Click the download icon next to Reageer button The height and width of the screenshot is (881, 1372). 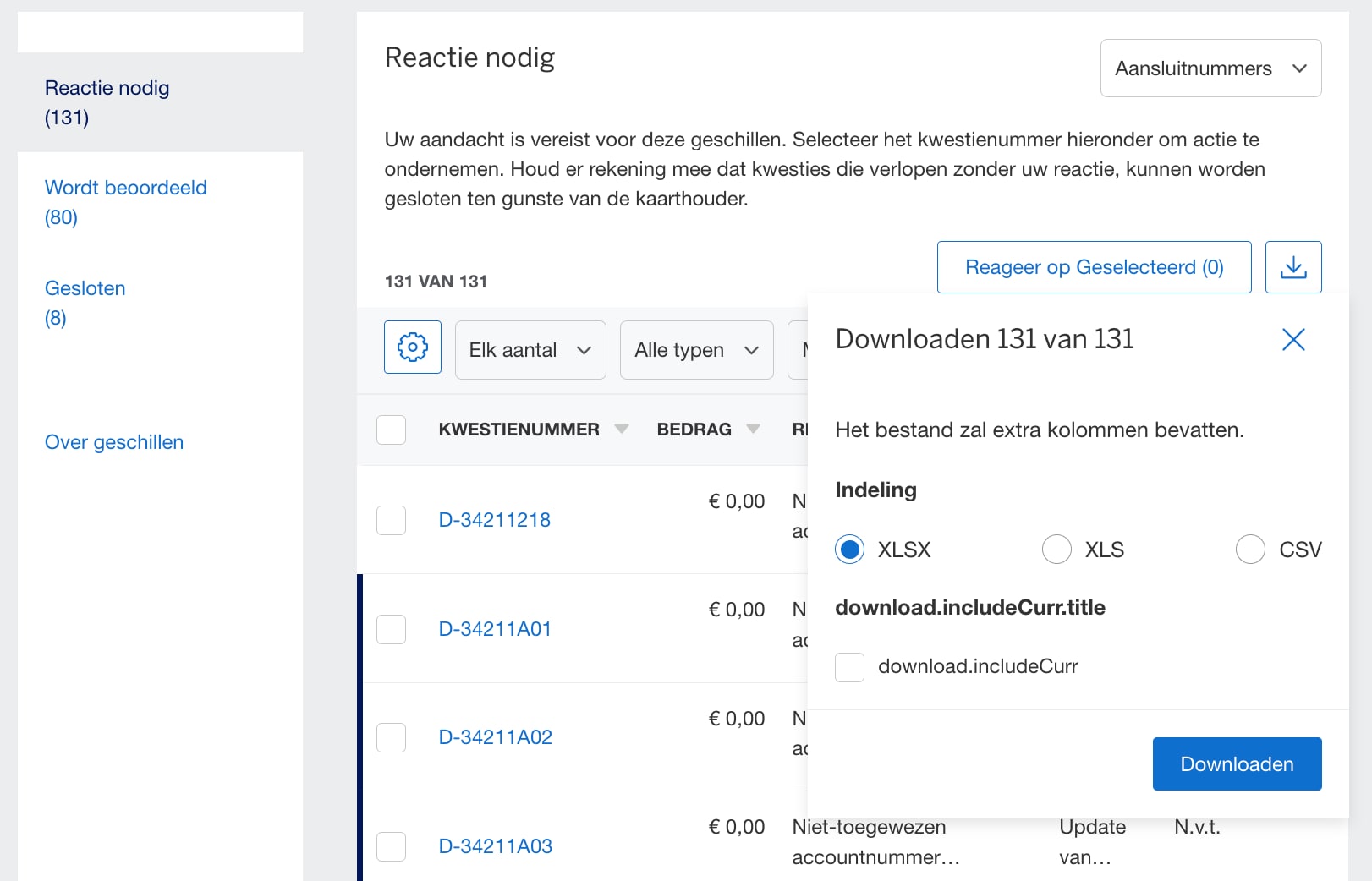[1292, 267]
